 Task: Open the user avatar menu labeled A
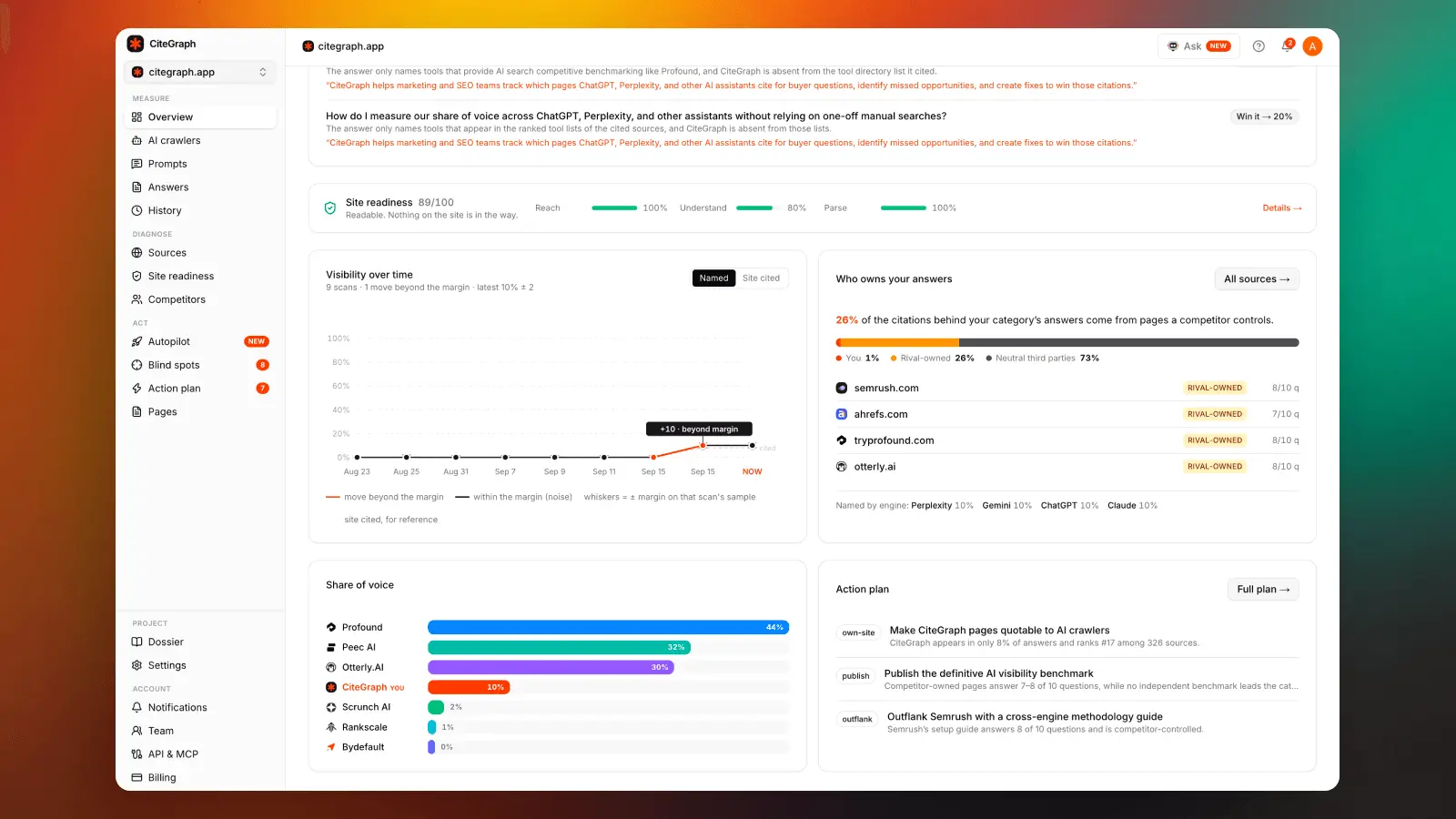coord(1312,46)
